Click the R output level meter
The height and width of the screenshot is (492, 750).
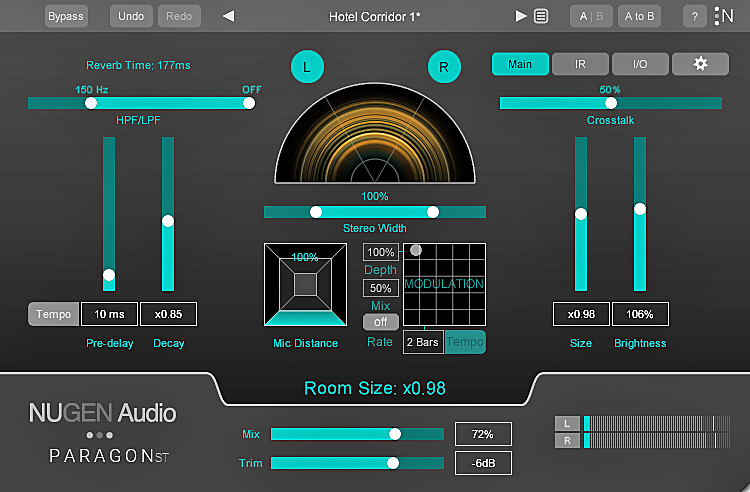[x=657, y=440]
